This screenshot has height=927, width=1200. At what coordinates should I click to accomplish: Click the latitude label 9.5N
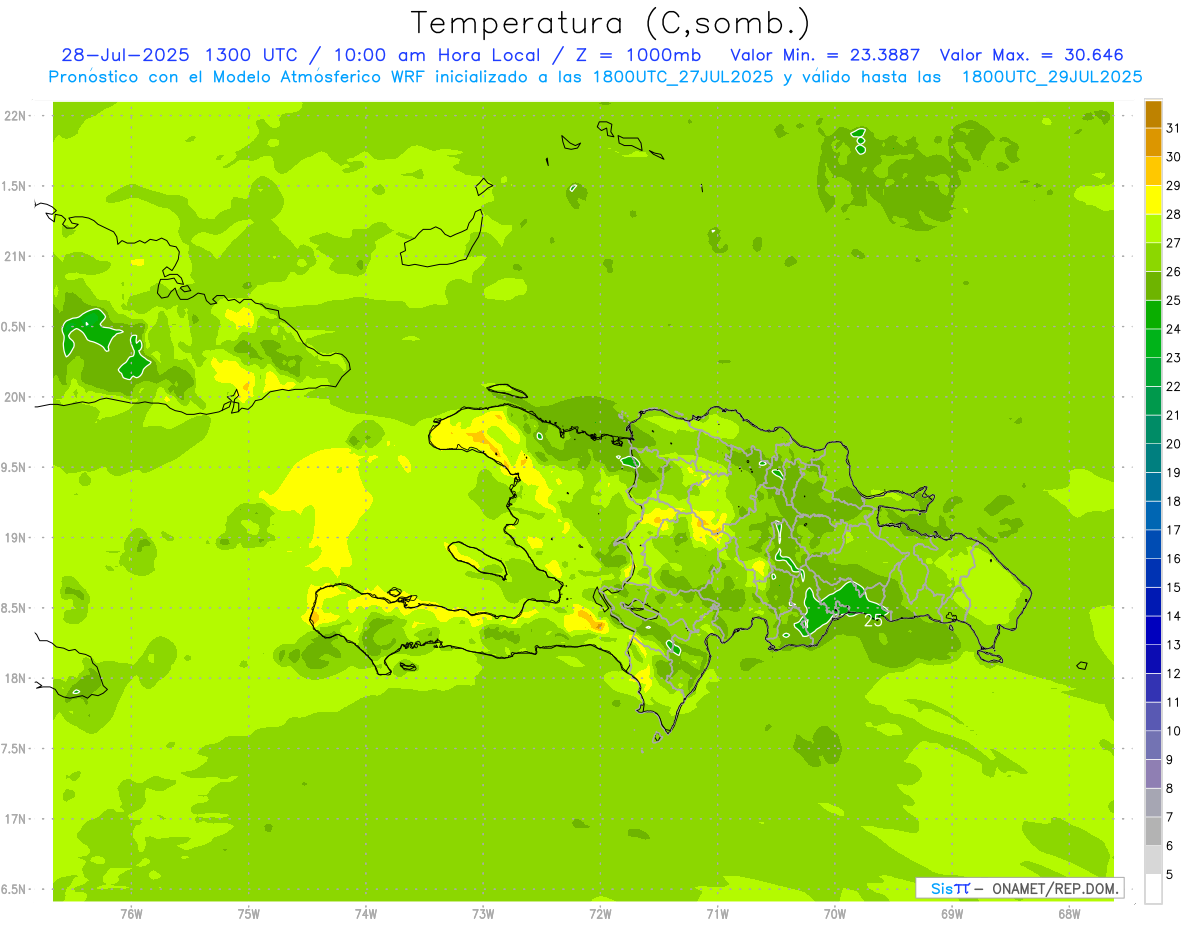point(15,467)
